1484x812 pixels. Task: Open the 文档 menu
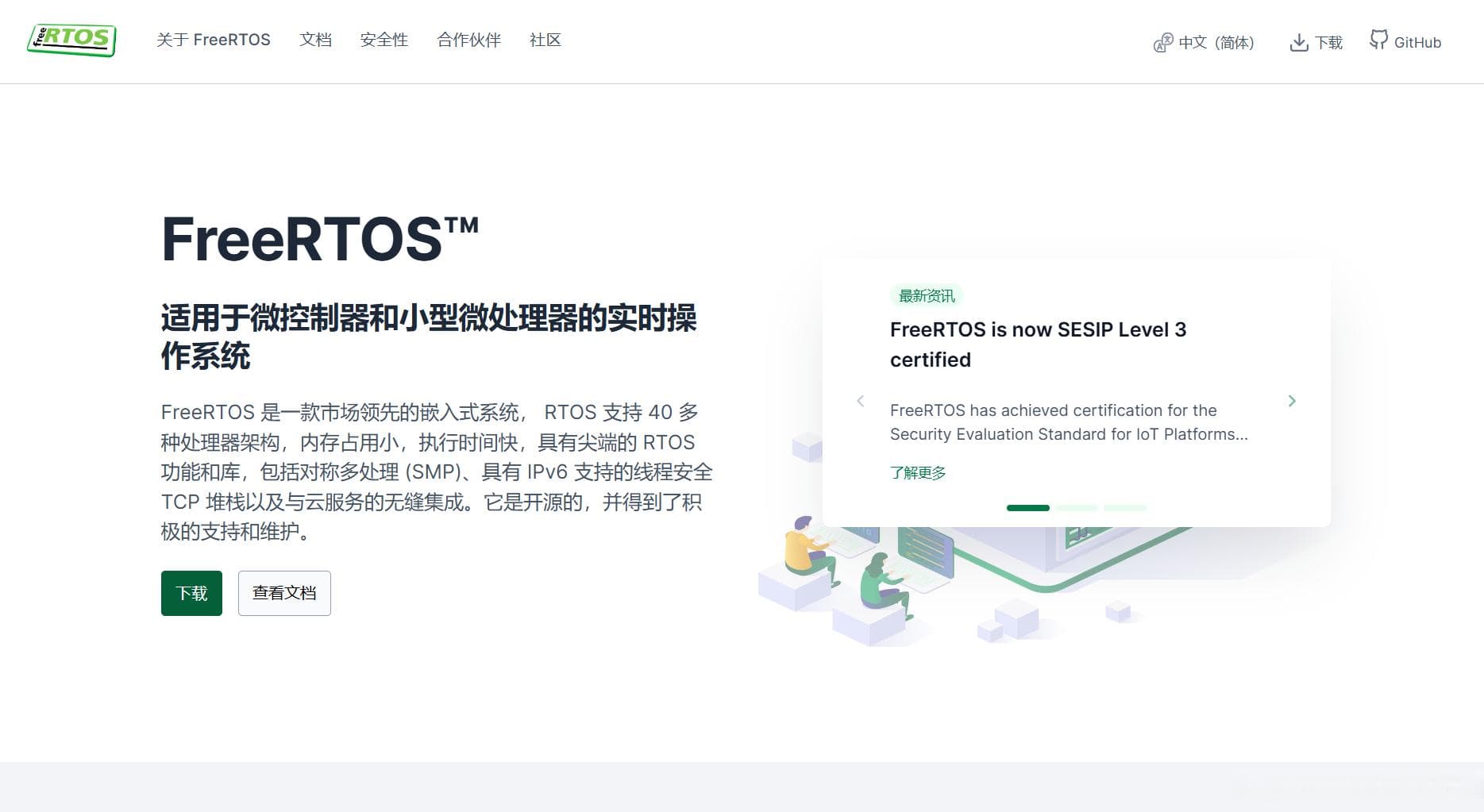[315, 40]
